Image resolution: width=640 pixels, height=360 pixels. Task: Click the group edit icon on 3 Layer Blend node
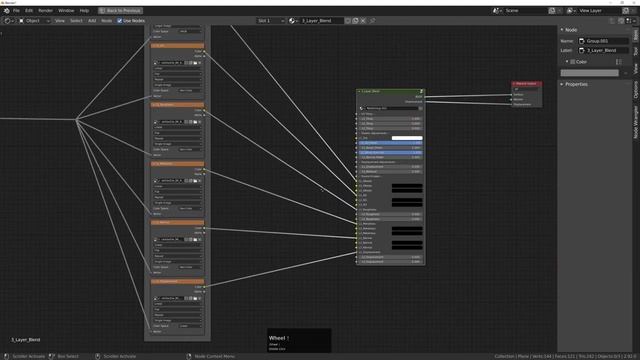coord(421,91)
